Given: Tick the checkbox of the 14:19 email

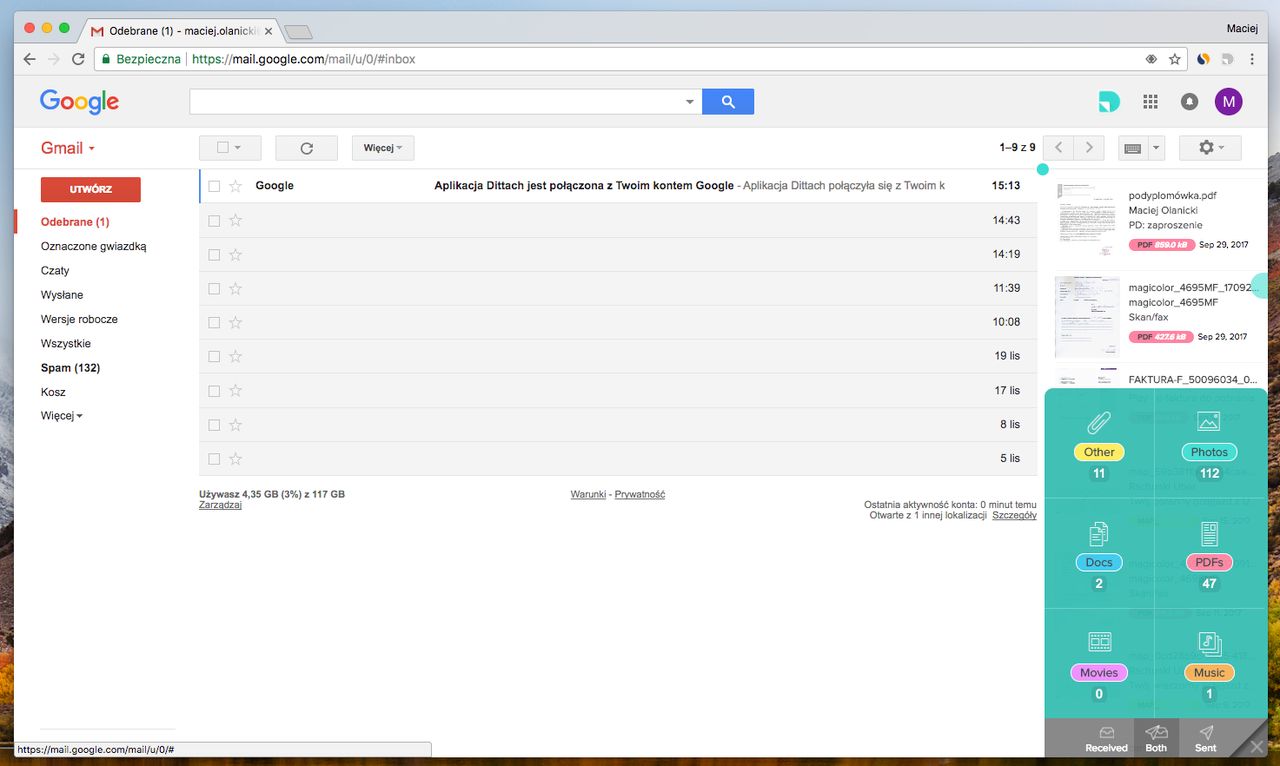Looking at the screenshot, I should click(x=214, y=254).
